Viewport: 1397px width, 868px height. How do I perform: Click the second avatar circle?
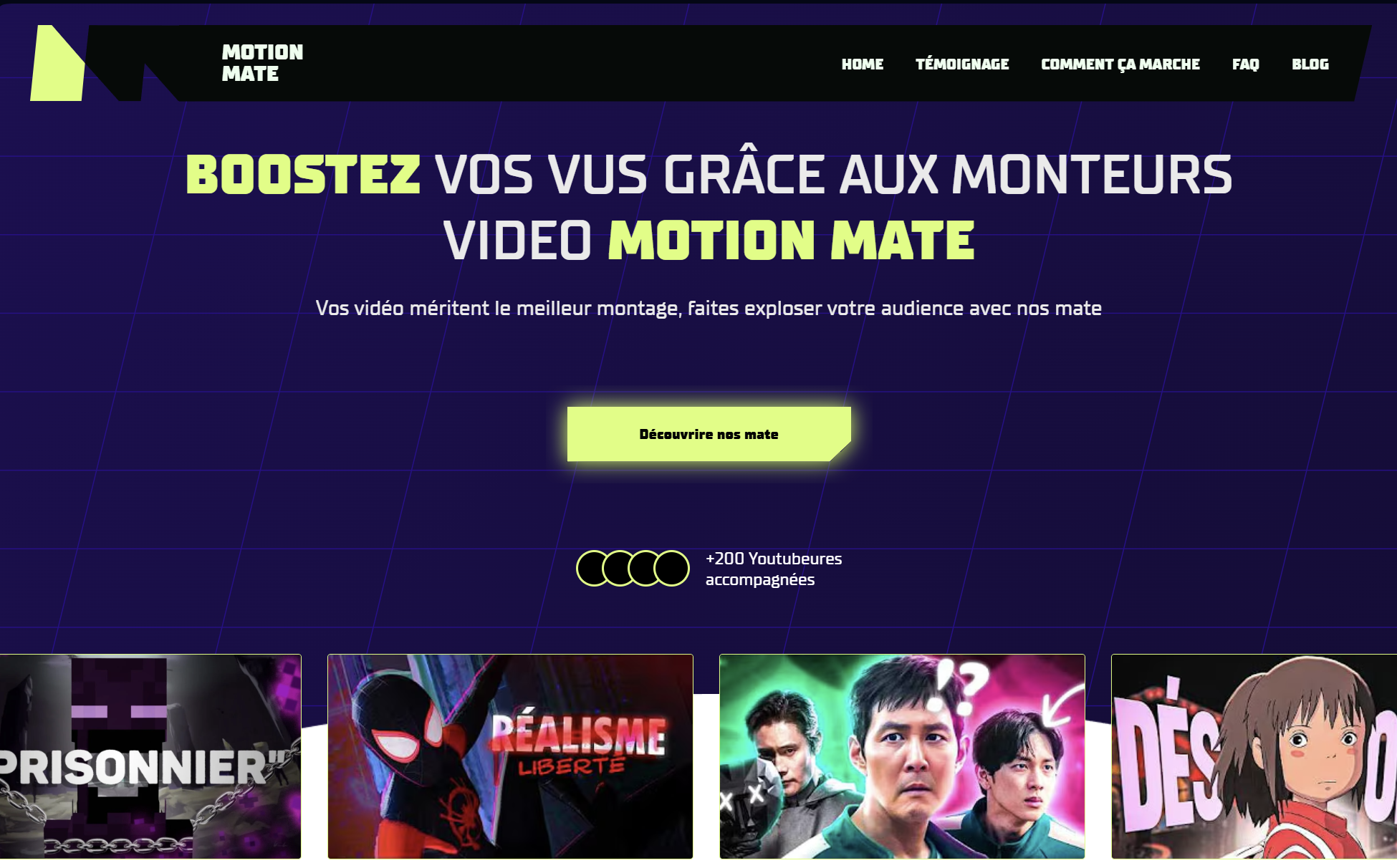coord(620,569)
